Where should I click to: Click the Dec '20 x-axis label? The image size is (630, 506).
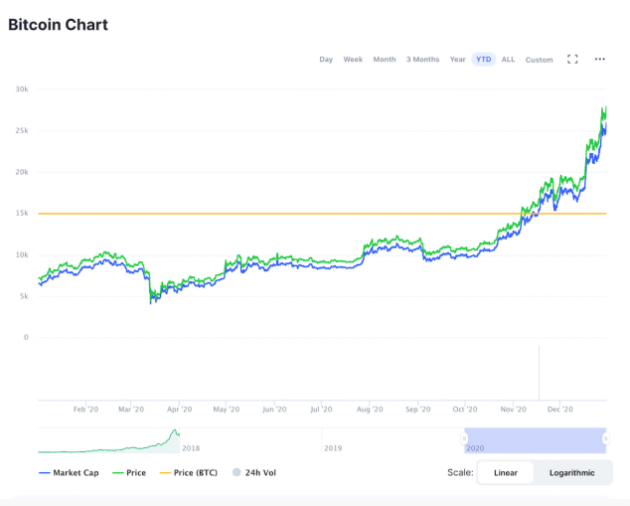click(x=560, y=409)
